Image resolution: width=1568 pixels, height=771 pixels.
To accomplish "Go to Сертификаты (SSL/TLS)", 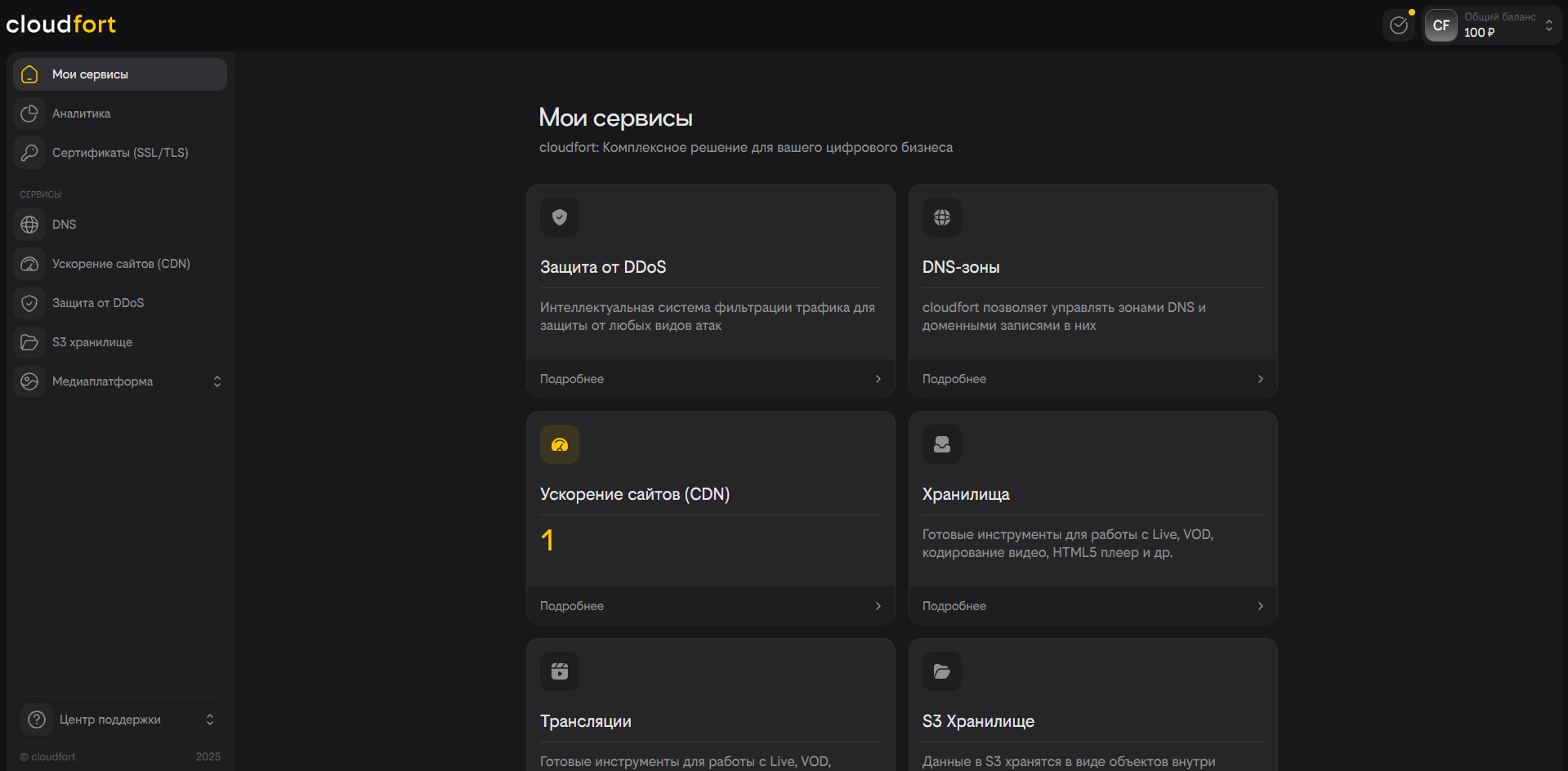I will pyautogui.click(x=120, y=153).
